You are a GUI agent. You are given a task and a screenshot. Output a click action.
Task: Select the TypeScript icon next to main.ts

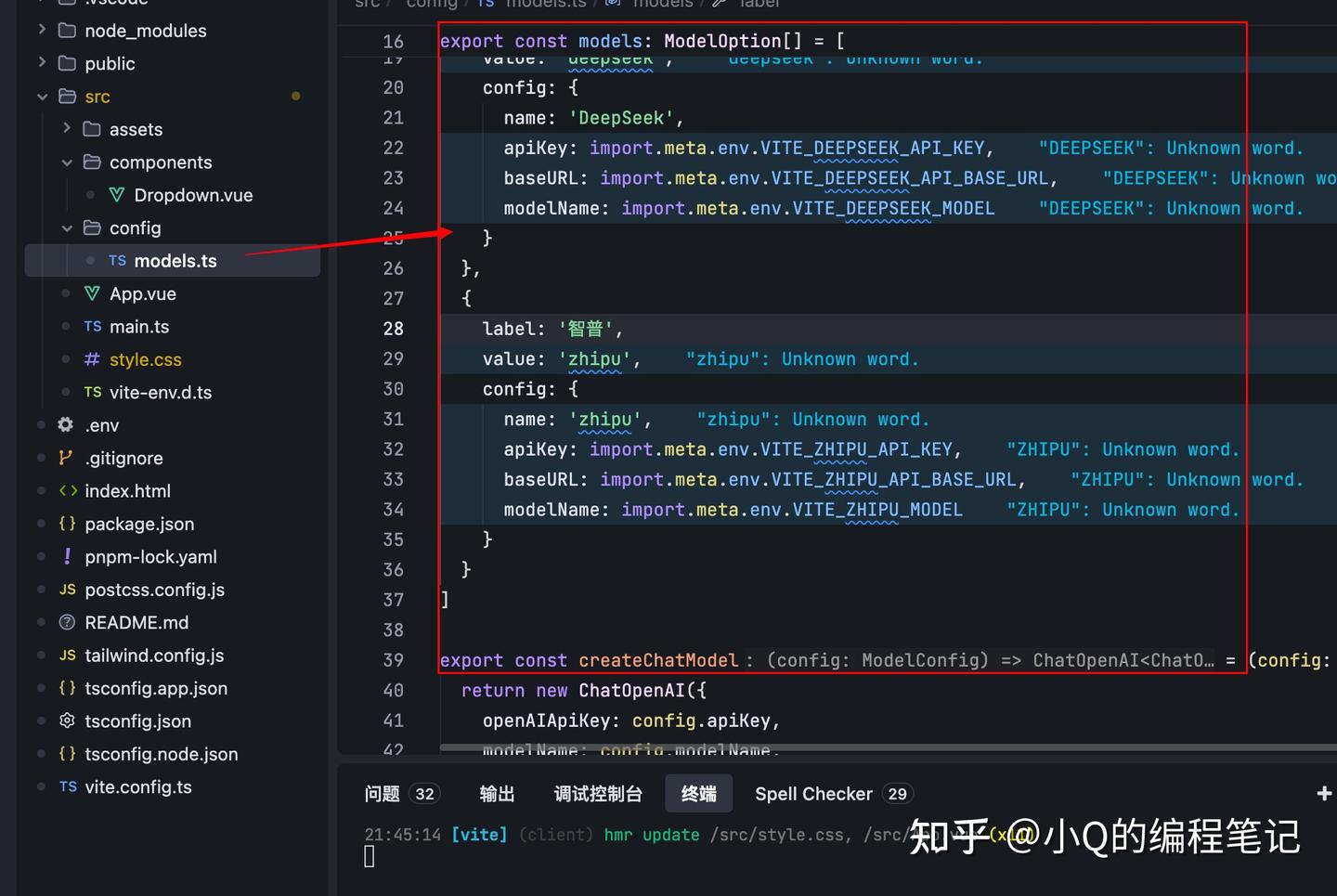(x=92, y=326)
